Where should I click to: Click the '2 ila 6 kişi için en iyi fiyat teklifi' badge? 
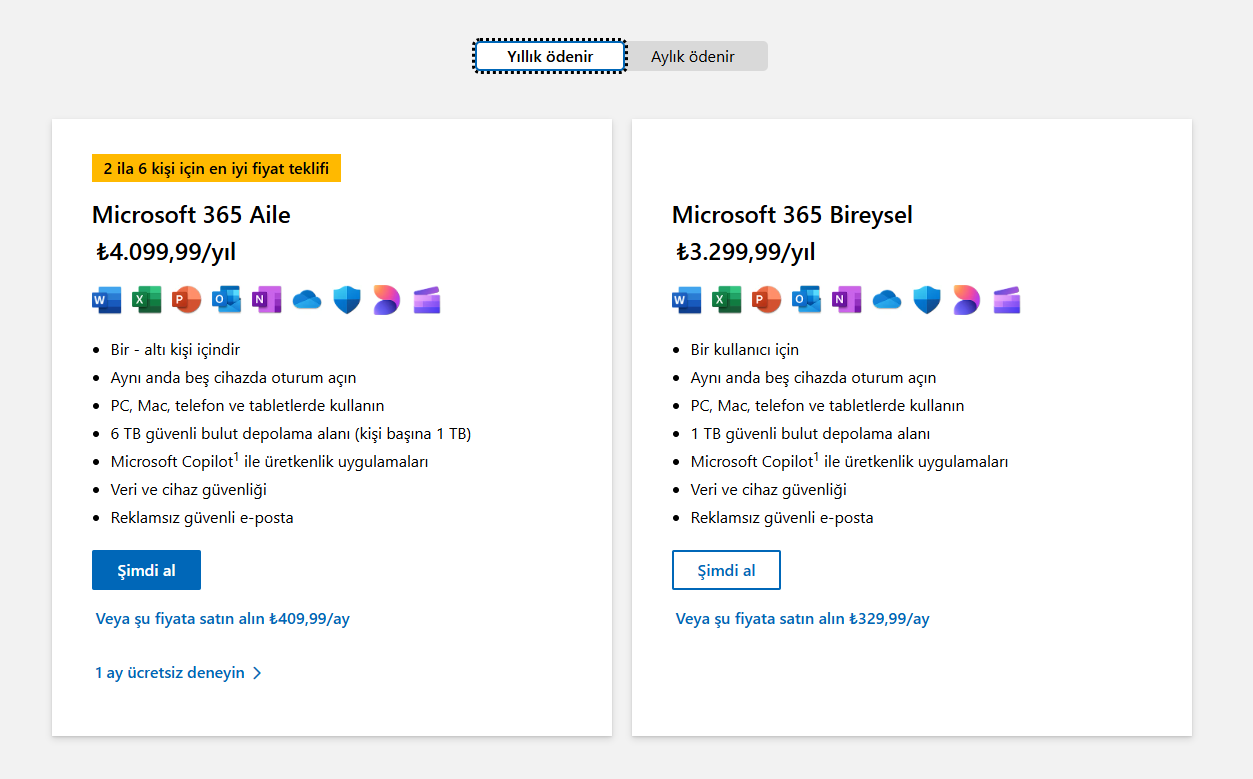216,168
